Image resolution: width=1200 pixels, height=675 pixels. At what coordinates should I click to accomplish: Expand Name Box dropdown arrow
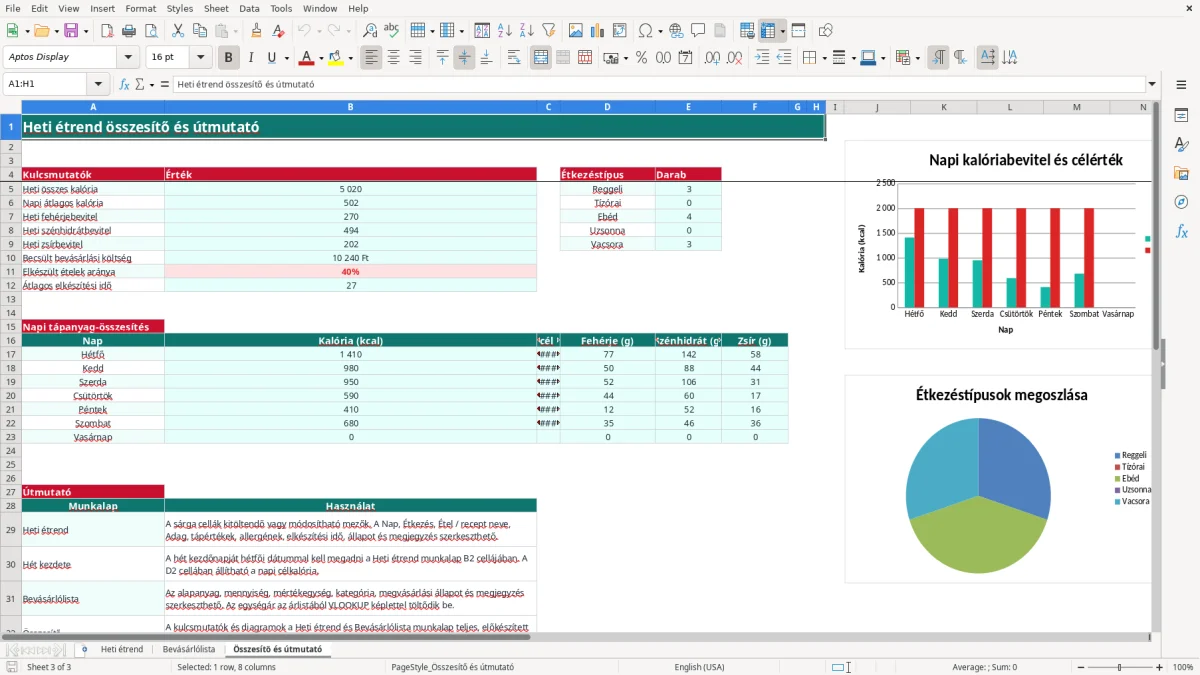(98, 84)
